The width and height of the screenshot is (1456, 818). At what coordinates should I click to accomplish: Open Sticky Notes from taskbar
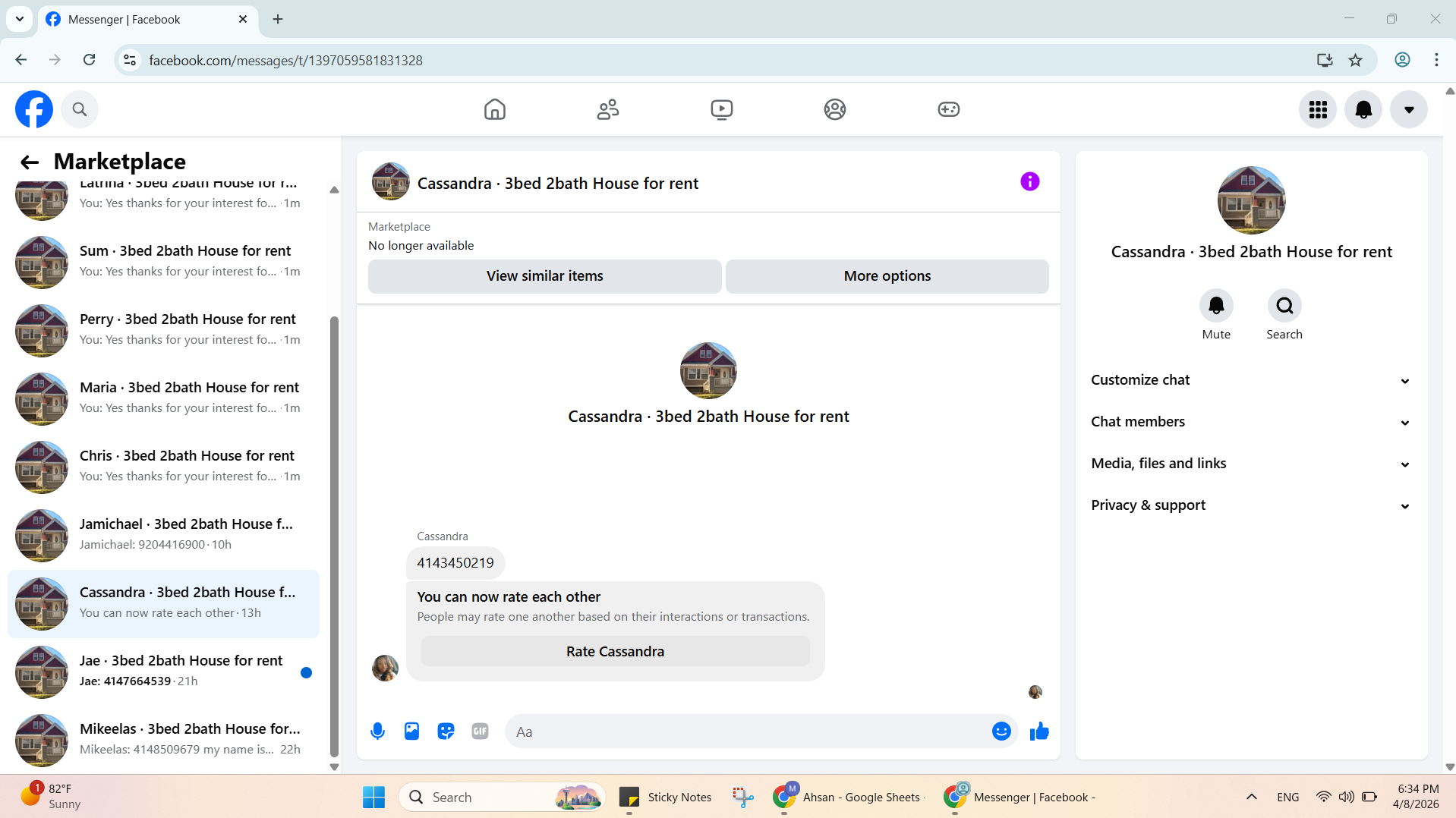click(x=667, y=798)
